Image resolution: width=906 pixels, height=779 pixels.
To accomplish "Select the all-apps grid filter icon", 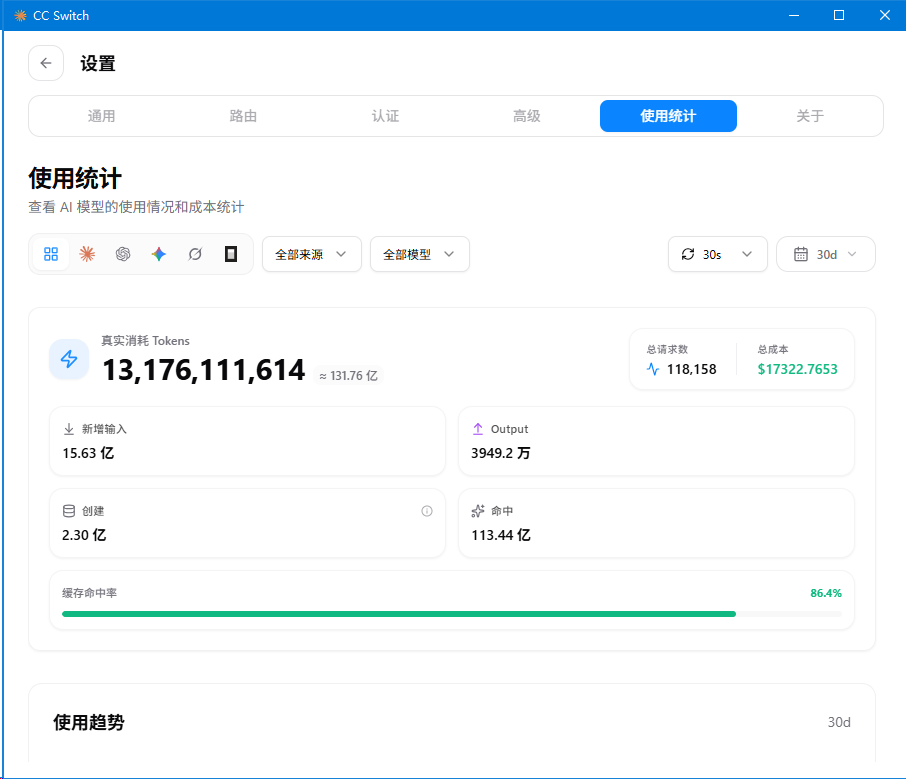I will coord(51,254).
